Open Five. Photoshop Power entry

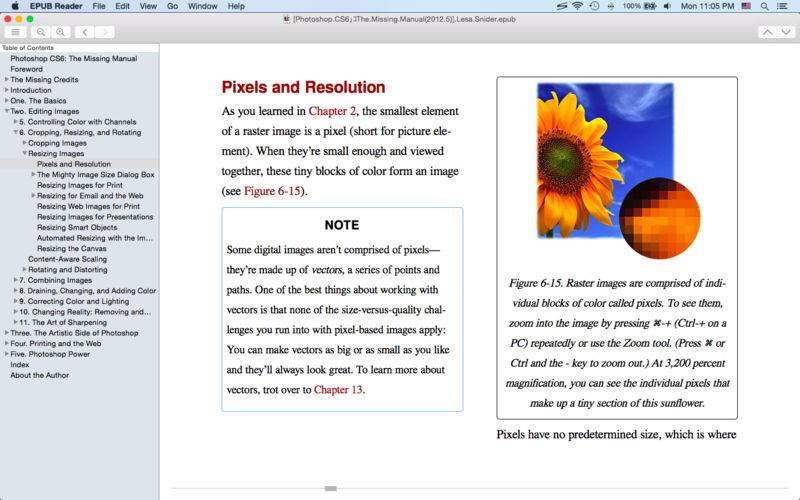(x=50, y=354)
